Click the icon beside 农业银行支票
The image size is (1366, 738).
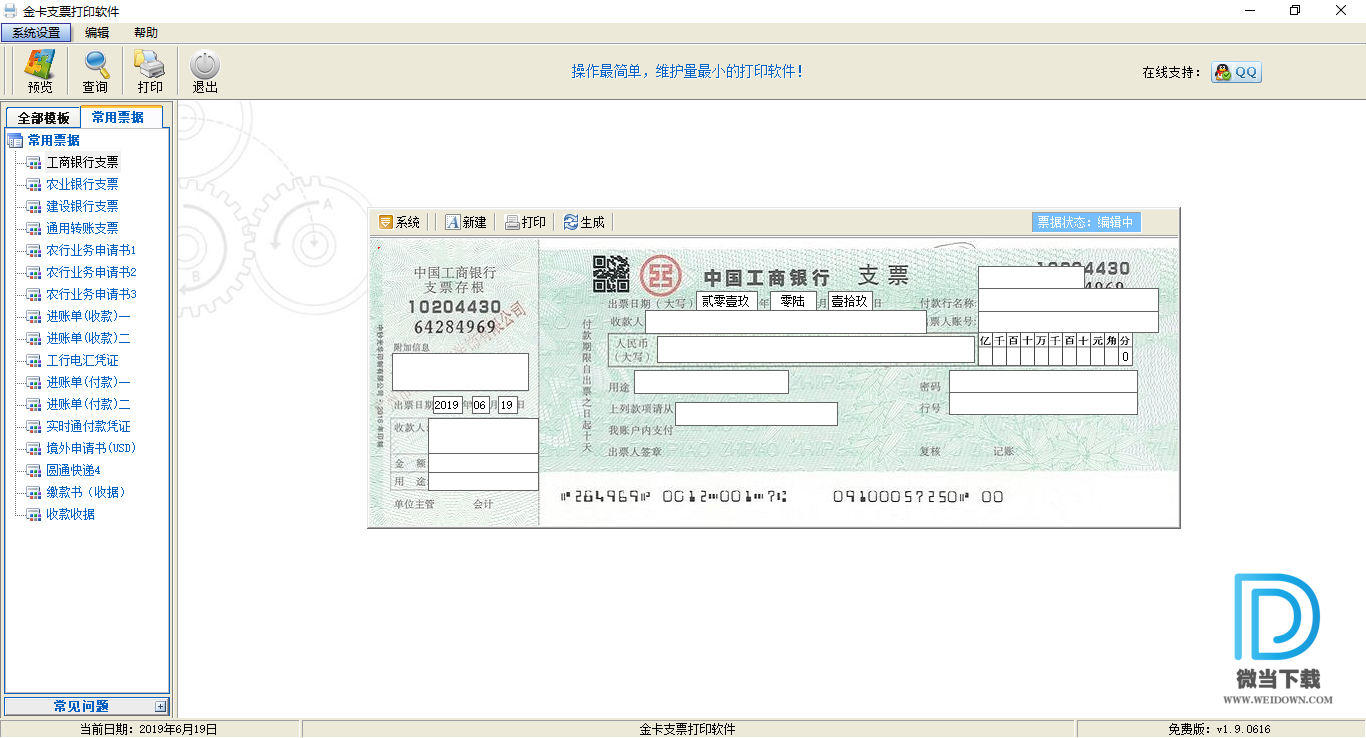click(34, 185)
